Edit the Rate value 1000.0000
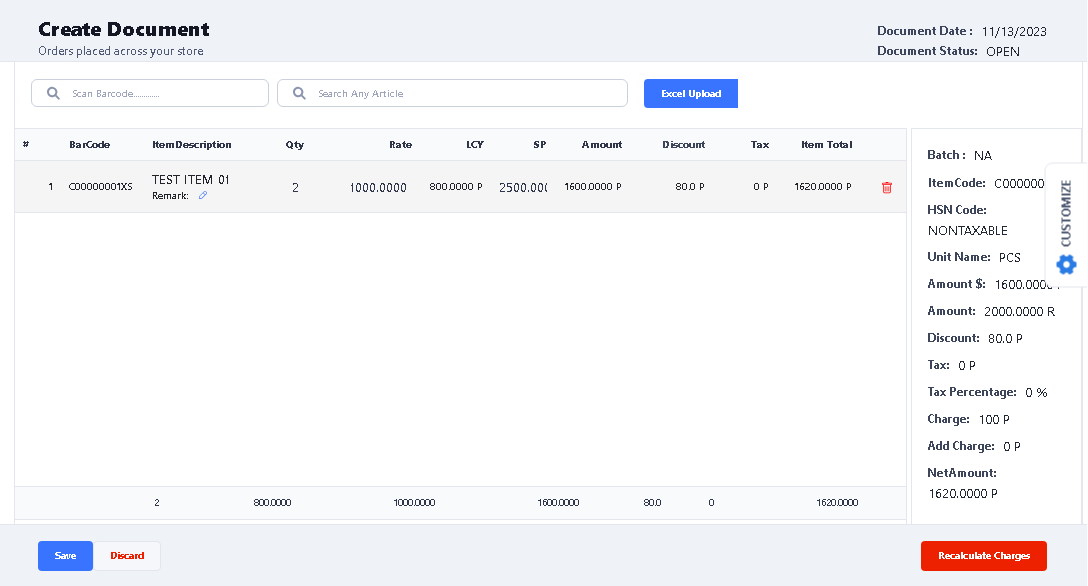Image resolution: width=1088 pixels, height=586 pixels. 377,187
